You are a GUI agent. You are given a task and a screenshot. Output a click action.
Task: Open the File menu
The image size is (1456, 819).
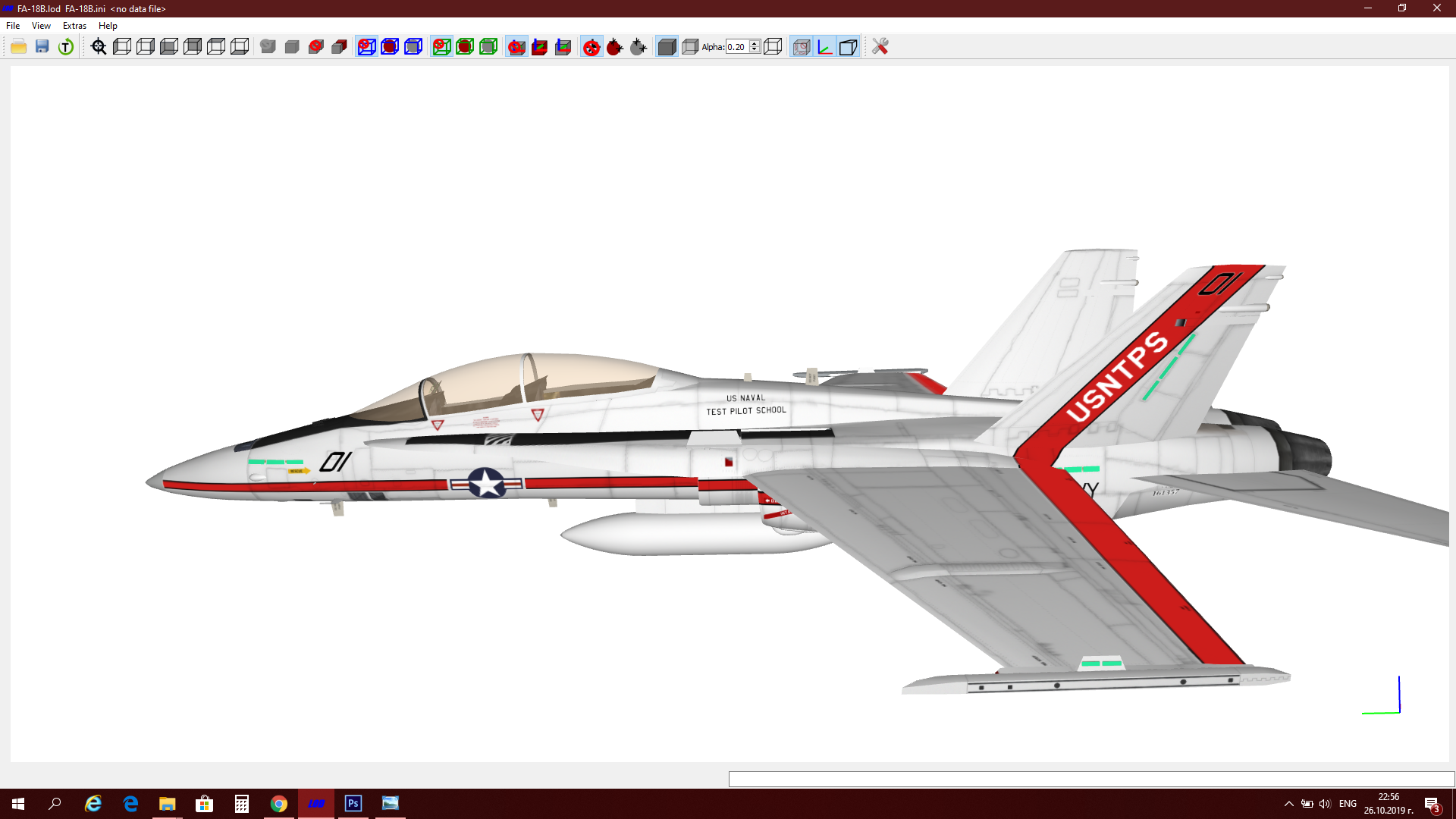coord(13,26)
